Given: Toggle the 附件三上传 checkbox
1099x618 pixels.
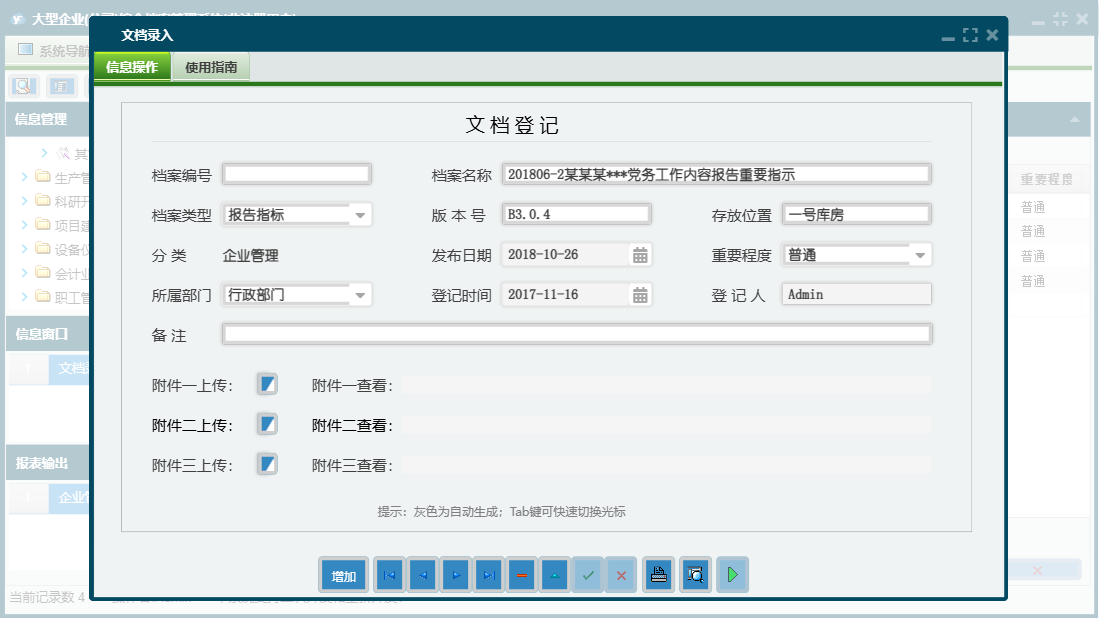Looking at the screenshot, I should point(266,463).
